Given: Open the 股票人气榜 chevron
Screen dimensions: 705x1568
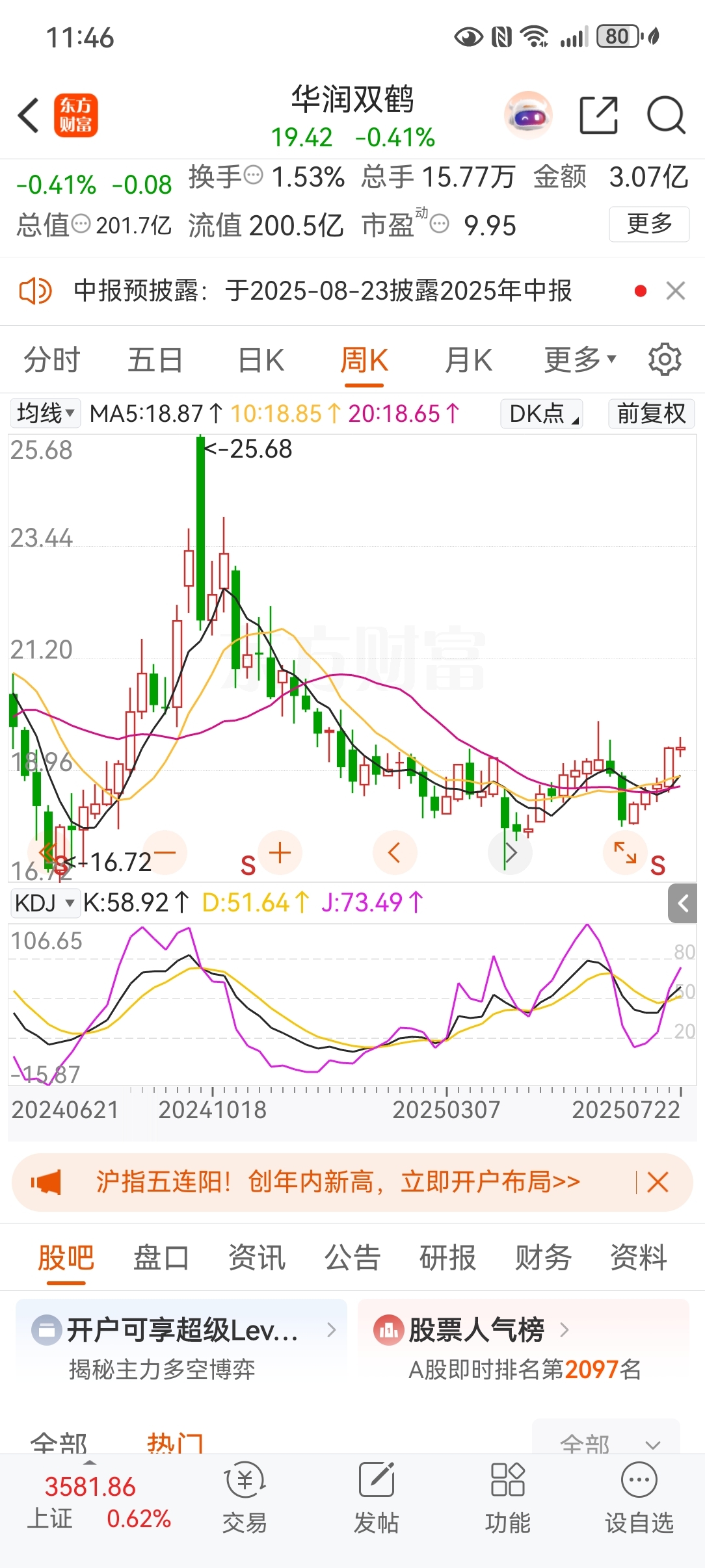Looking at the screenshot, I should (564, 1330).
